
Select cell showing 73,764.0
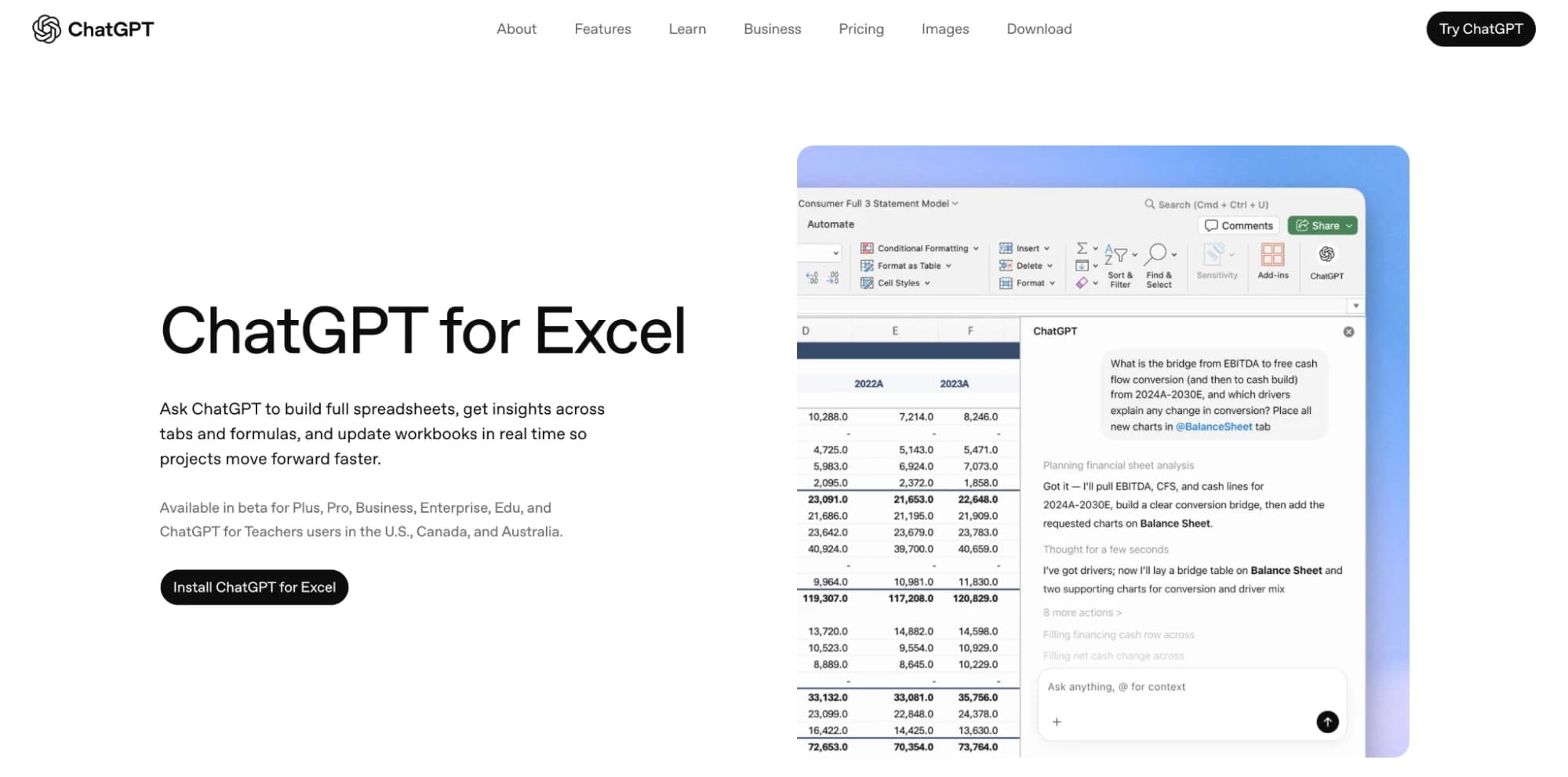(x=977, y=747)
